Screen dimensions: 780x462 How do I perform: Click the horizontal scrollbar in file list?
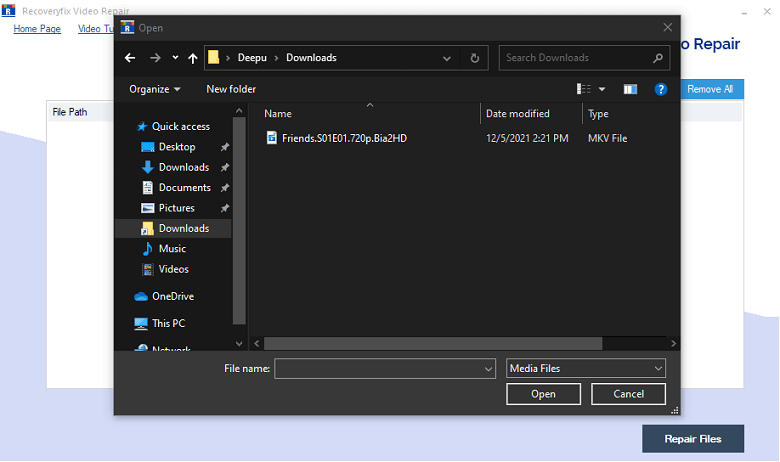[x=433, y=343]
